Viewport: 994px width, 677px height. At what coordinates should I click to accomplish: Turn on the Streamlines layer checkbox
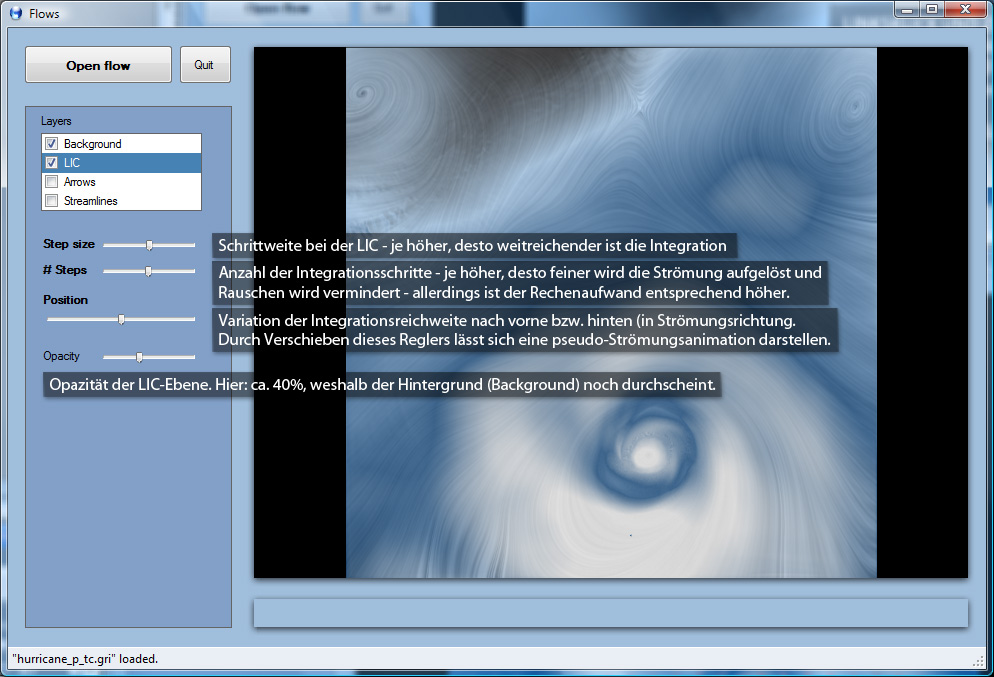pyautogui.click(x=52, y=201)
